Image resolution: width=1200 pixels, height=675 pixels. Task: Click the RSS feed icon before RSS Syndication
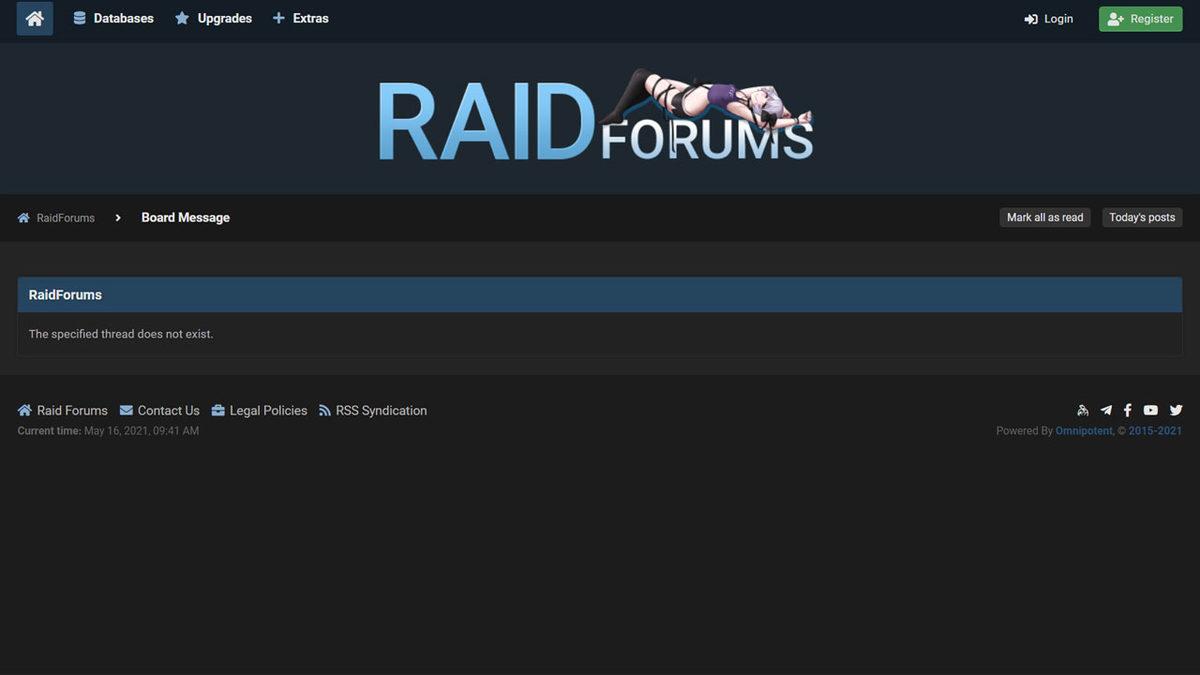pyautogui.click(x=324, y=409)
